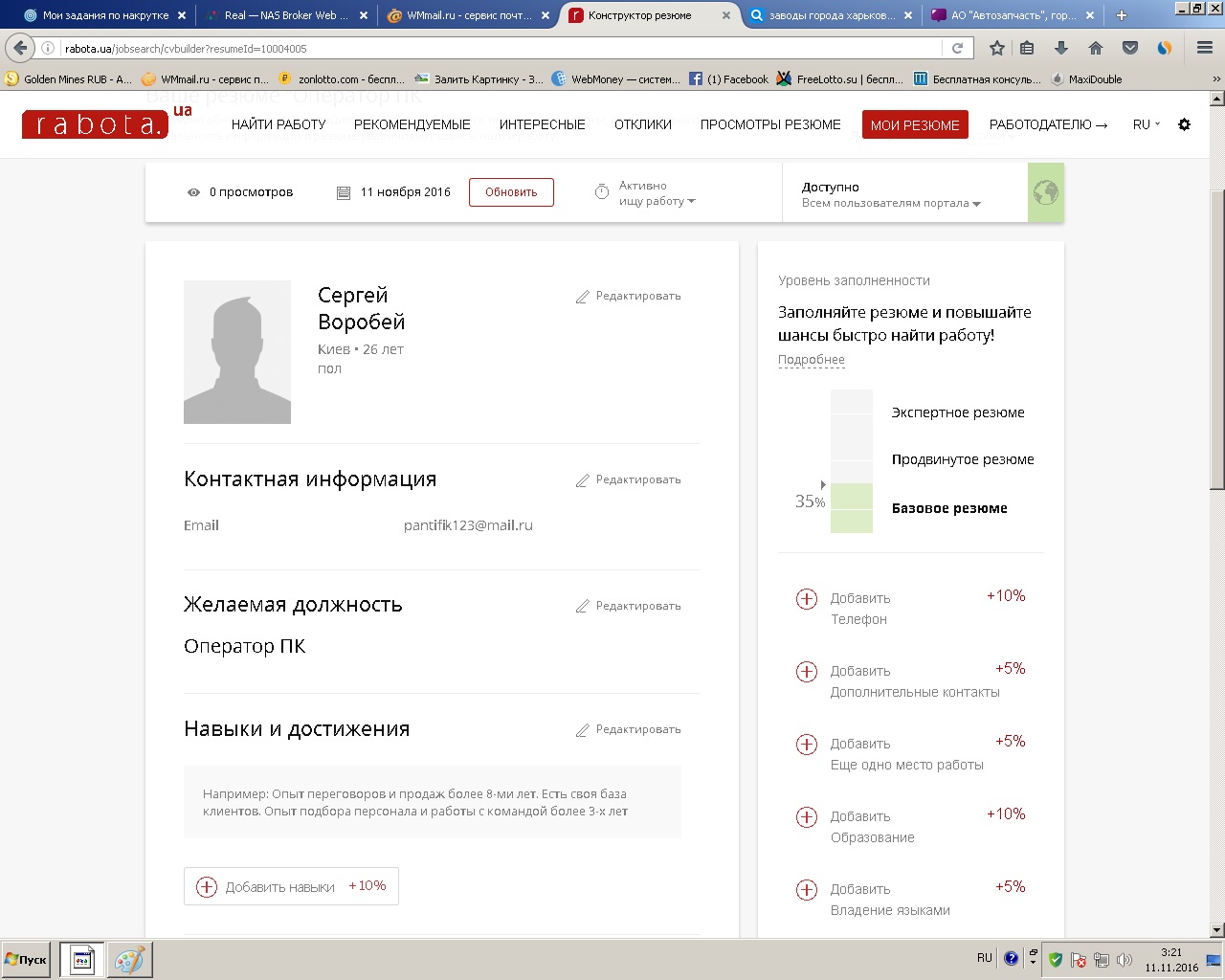Edit Контактная информация via Редактировать
The height and width of the screenshot is (980, 1225).
(629, 480)
